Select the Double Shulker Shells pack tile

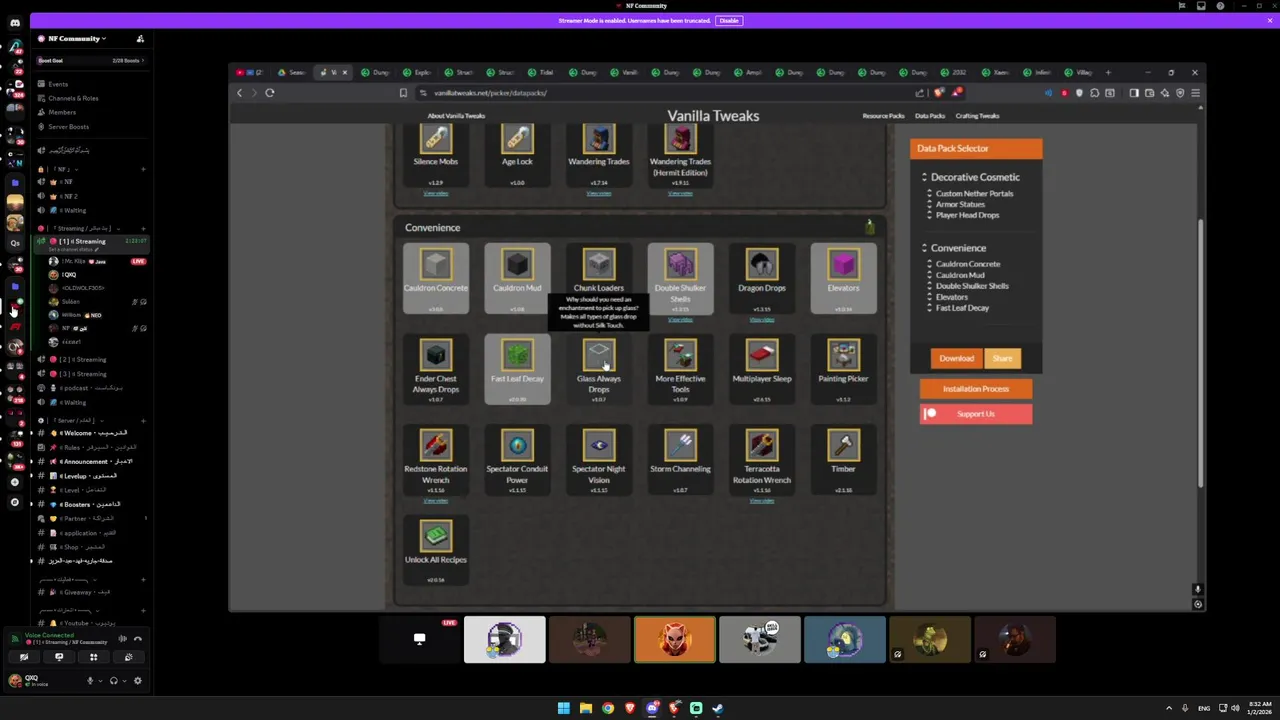[x=680, y=278]
